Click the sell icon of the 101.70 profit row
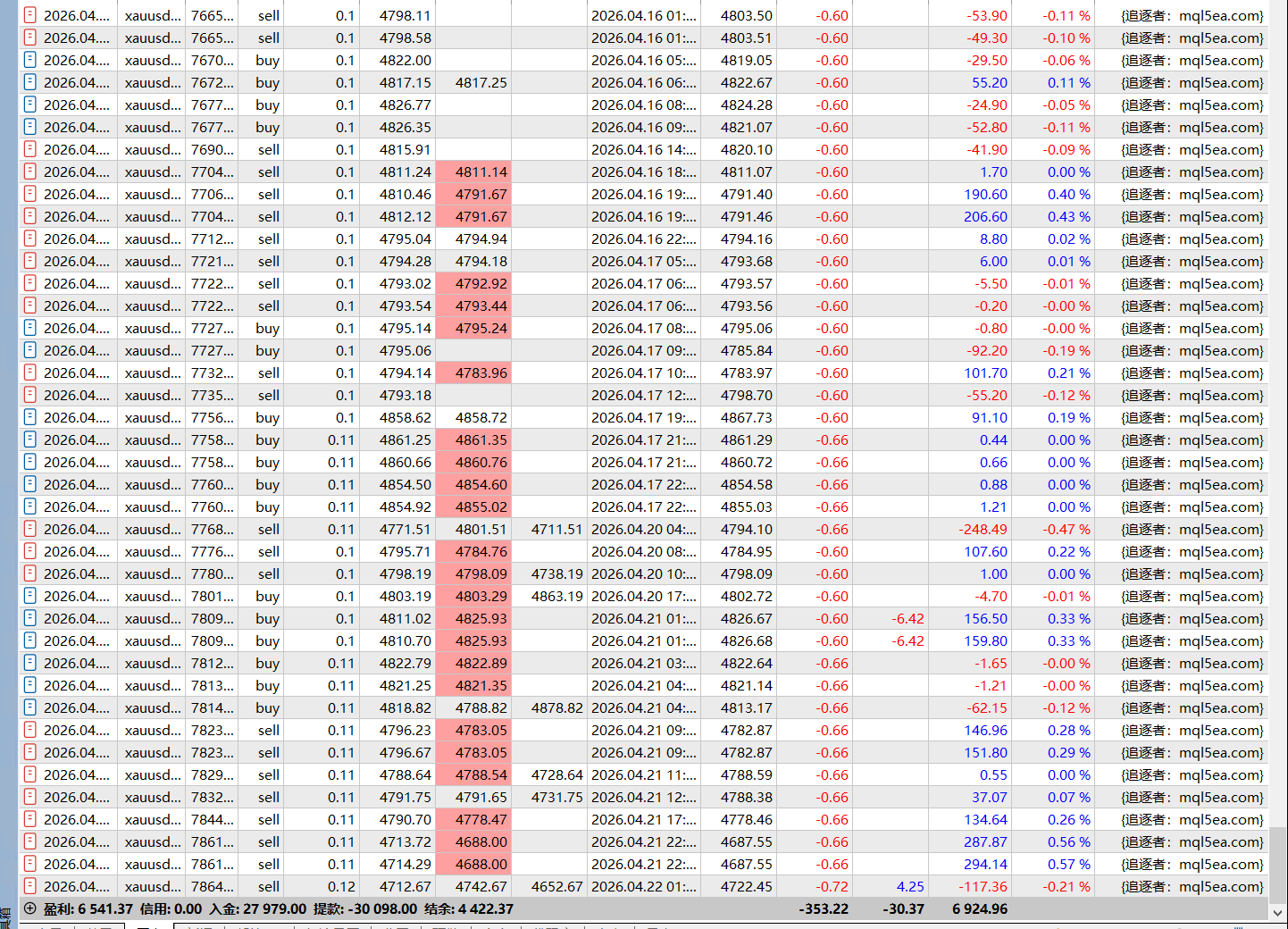The height and width of the screenshot is (929, 1288). [29, 372]
